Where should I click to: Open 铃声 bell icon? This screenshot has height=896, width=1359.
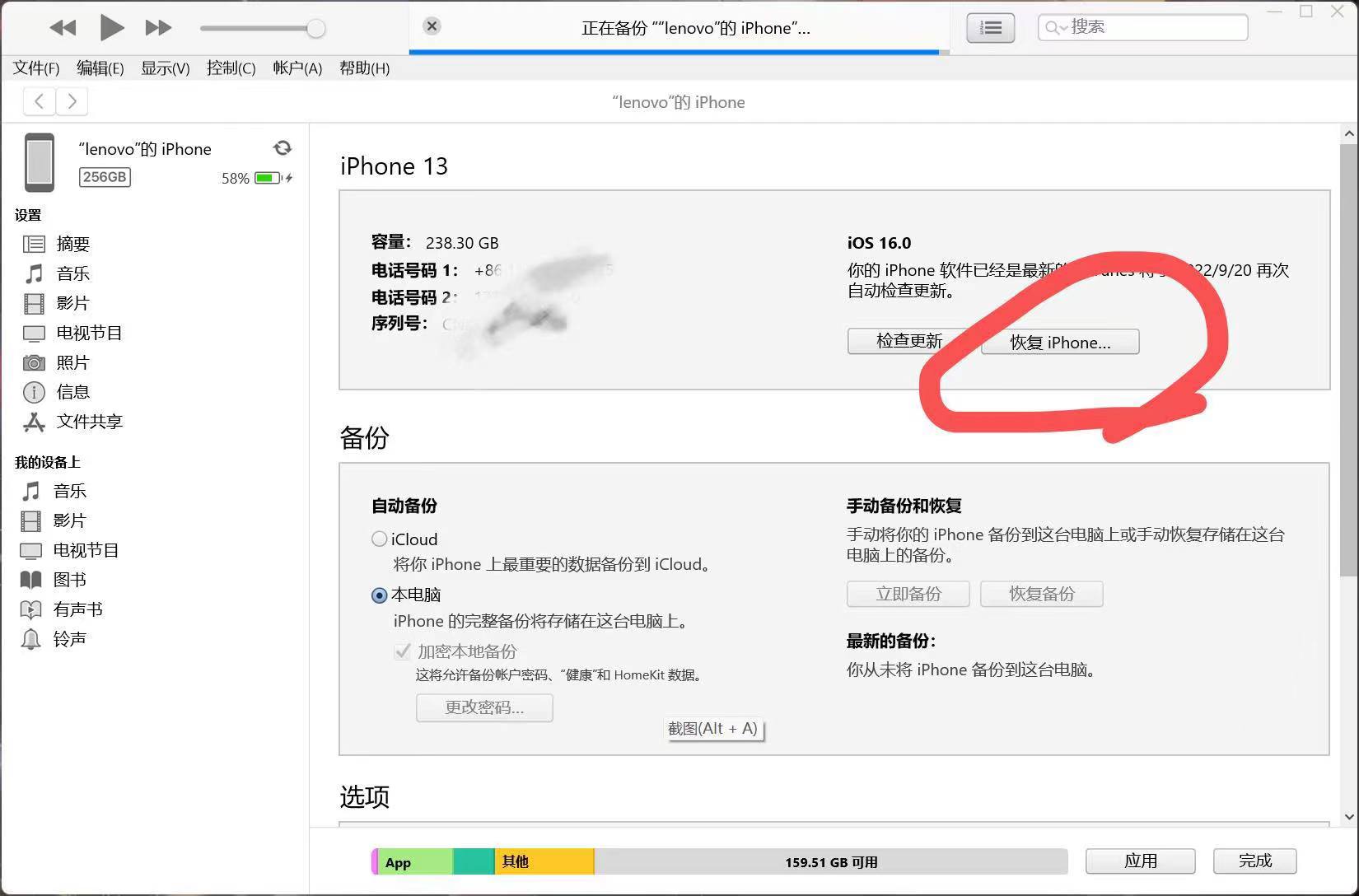[30, 639]
